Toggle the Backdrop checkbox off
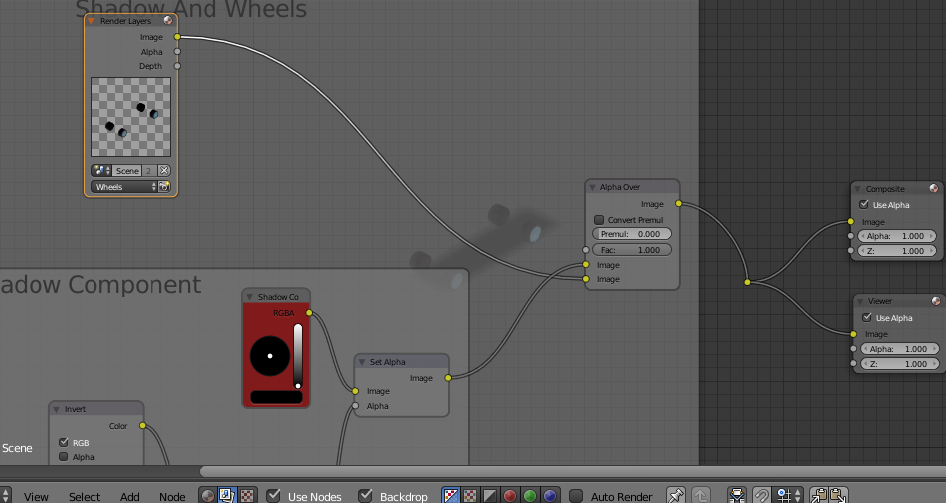 click(366, 496)
